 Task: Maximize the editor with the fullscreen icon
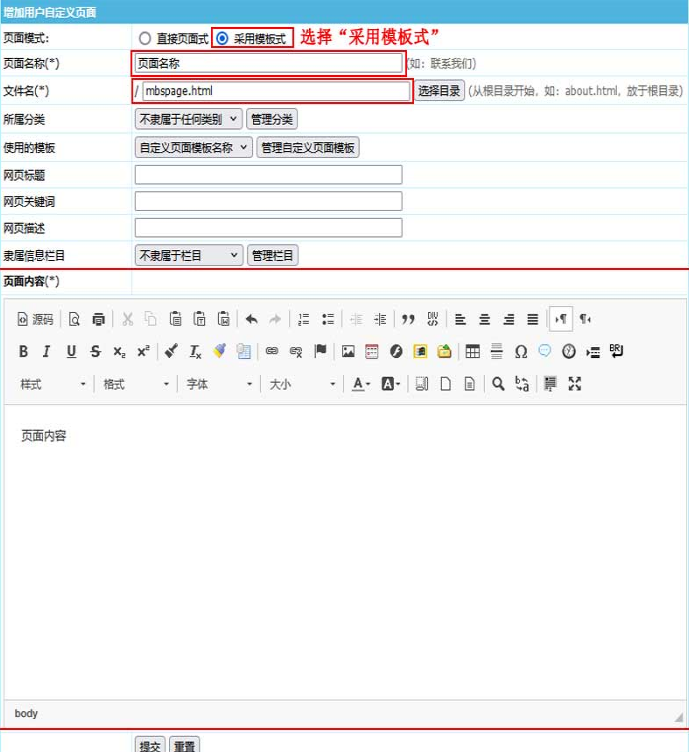(574, 384)
